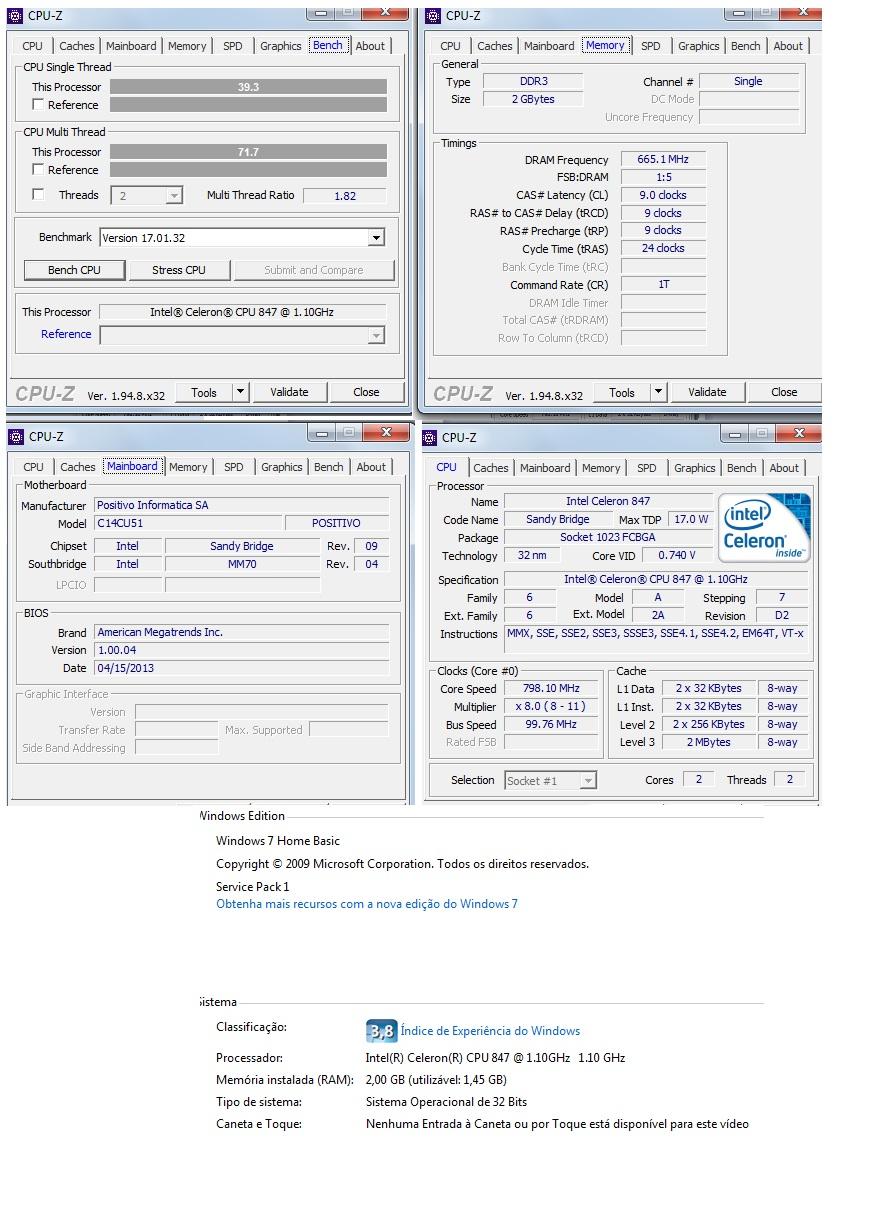
Task: Click the Tools button in the Bench window
Action: (204, 393)
